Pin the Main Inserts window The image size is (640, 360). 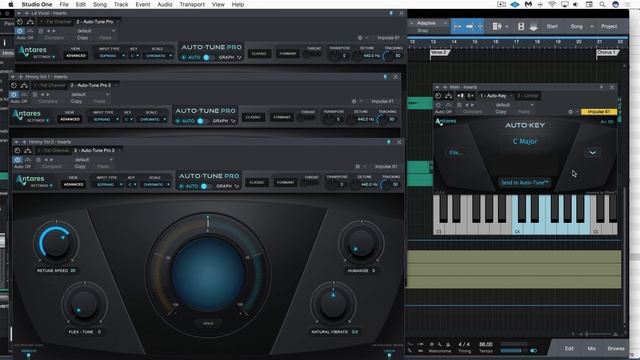tap(601, 87)
